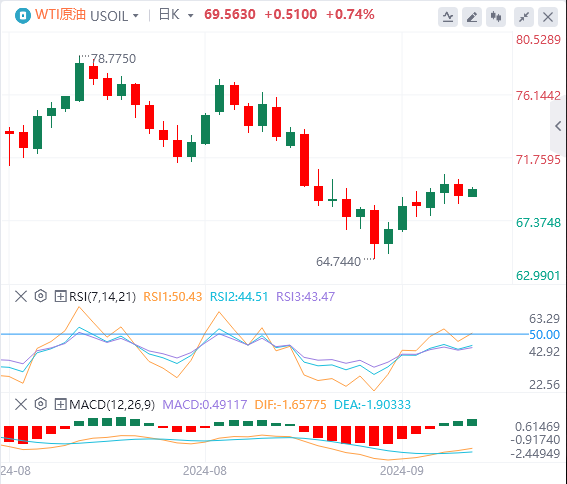Collapse the chart with shrink arrows icon
Image resolution: width=567 pixels, height=484 pixels.
(524, 17)
